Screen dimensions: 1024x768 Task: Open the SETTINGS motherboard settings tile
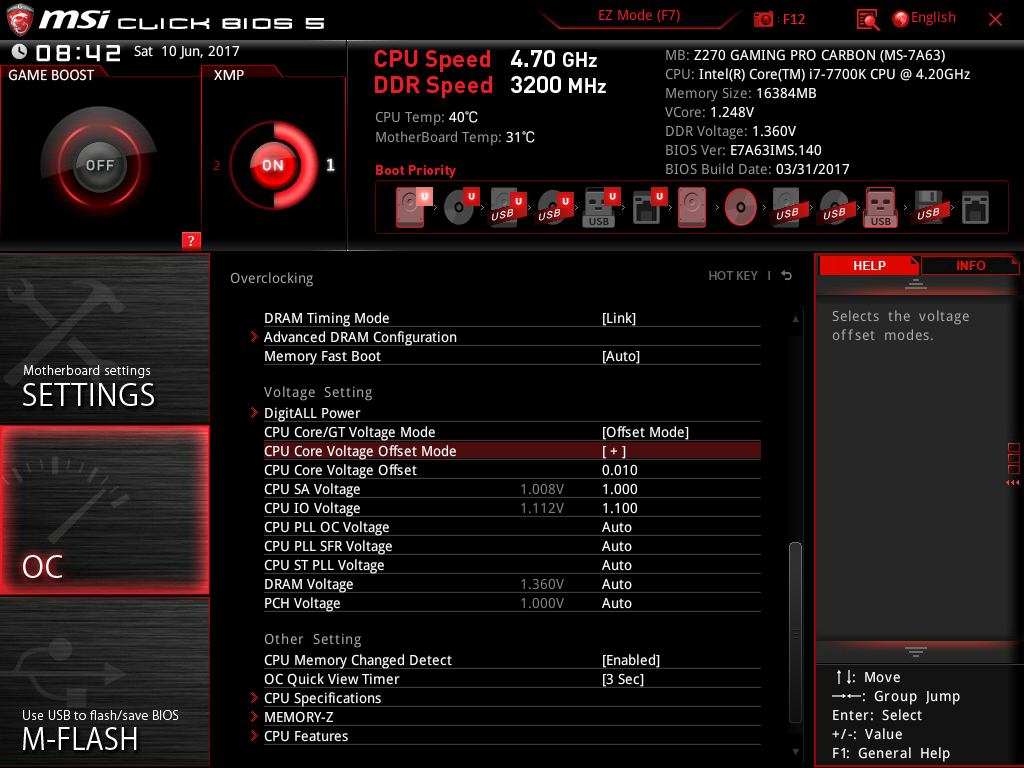click(104, 338)
